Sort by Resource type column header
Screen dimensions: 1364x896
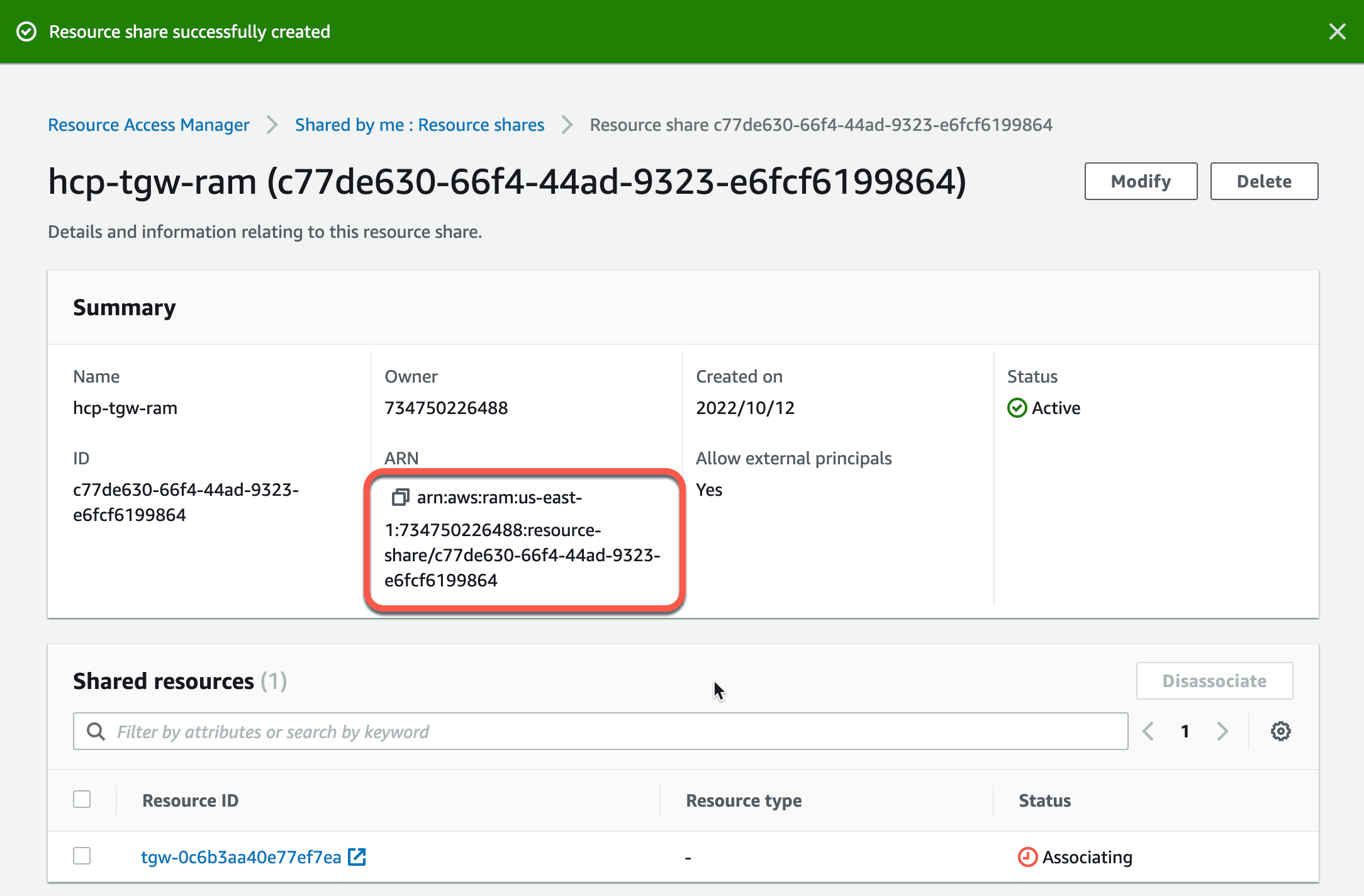click(x=744, y=800)
